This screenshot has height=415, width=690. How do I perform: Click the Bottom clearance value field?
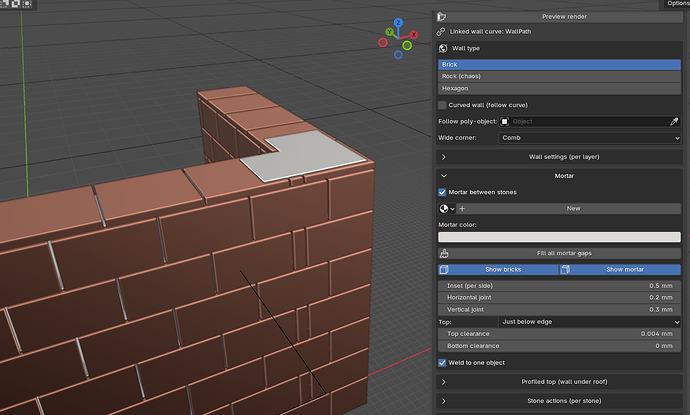point(559,346)
